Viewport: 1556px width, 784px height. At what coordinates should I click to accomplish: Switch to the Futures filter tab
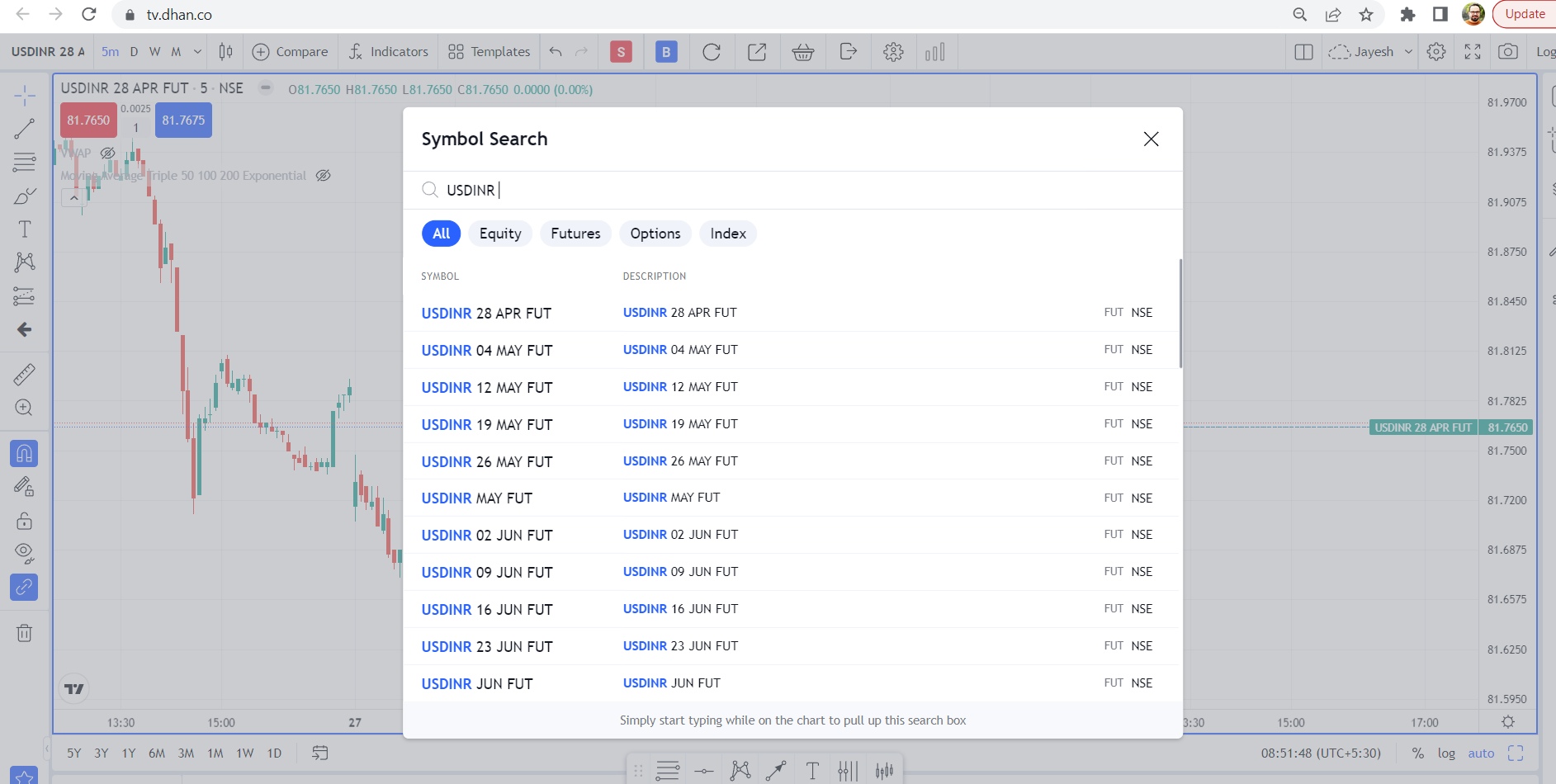pos(575,234)
